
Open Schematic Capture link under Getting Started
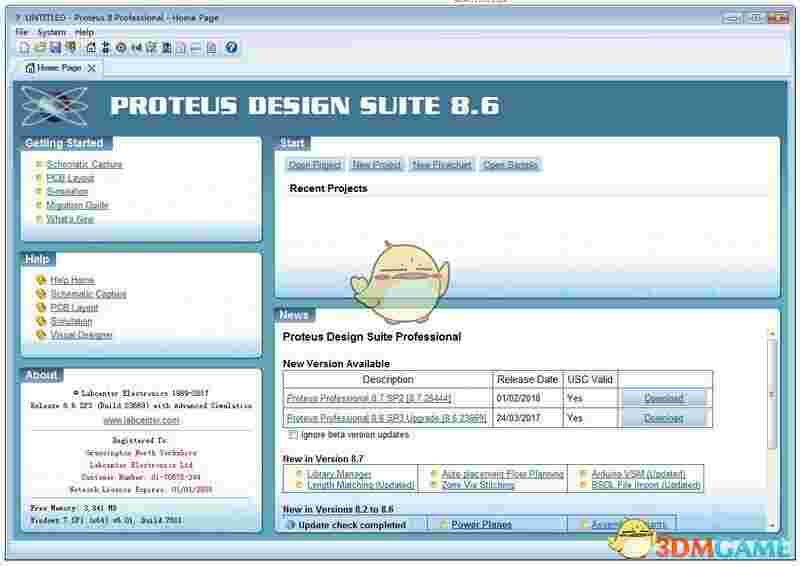point(84,164)
